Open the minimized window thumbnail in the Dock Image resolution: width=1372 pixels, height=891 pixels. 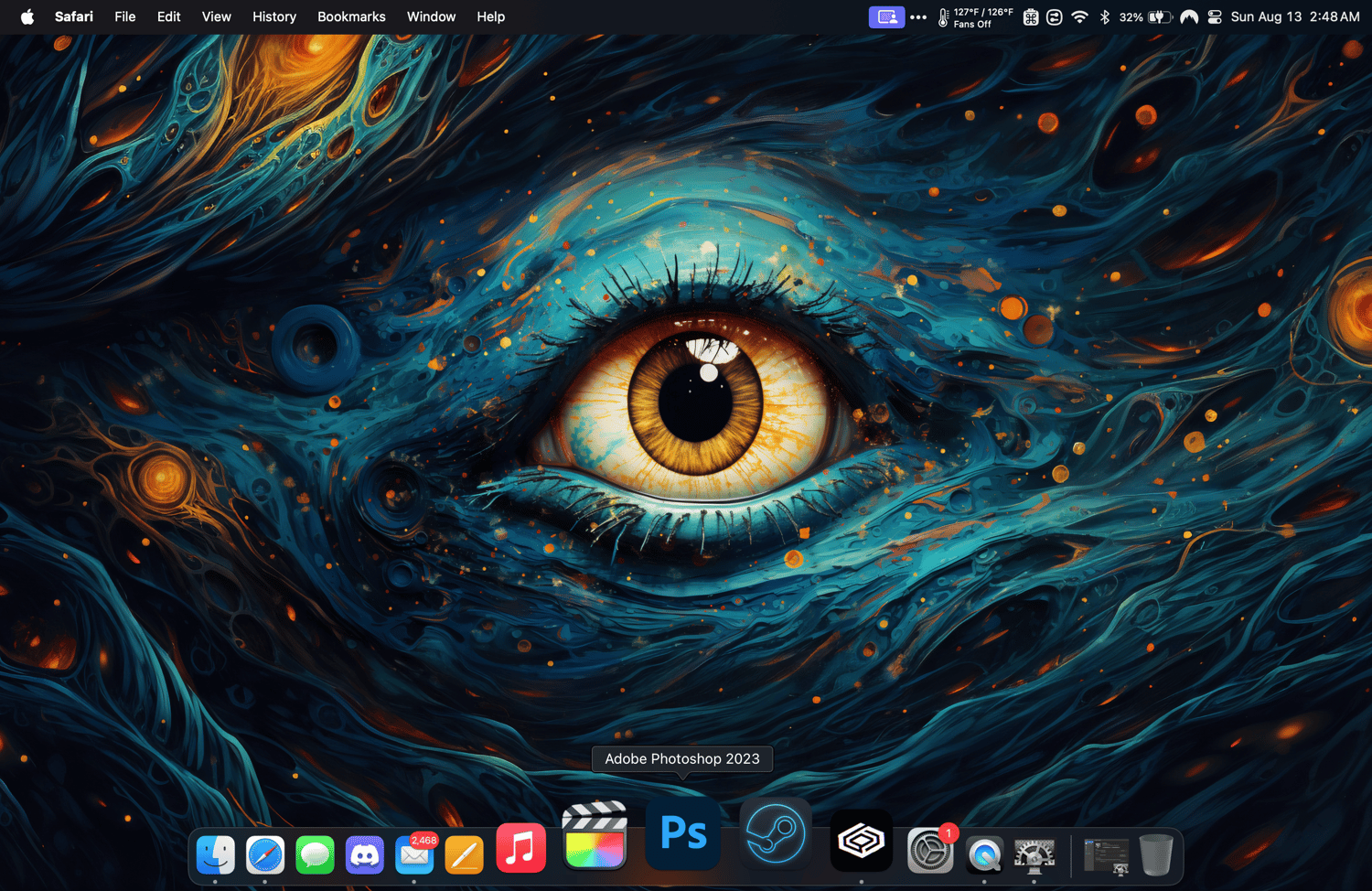click(1106, 855)
